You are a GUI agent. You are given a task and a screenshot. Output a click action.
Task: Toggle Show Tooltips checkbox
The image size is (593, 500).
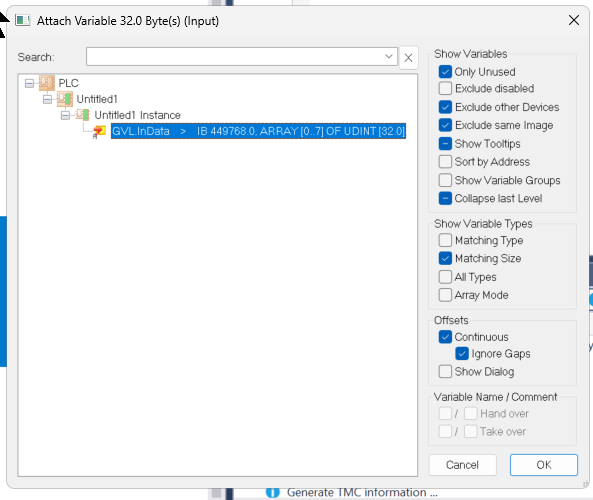click(x=445, y=144)
